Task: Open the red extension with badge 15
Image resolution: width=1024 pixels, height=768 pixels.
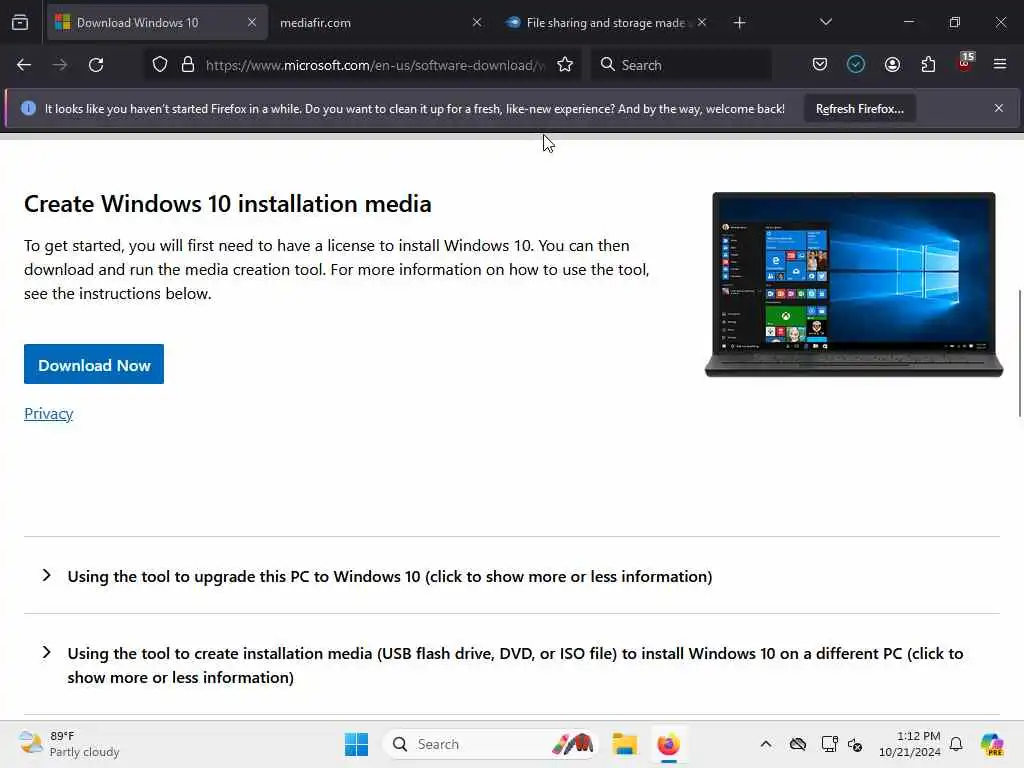Action: pyautogui.click(x=965, y=63)
